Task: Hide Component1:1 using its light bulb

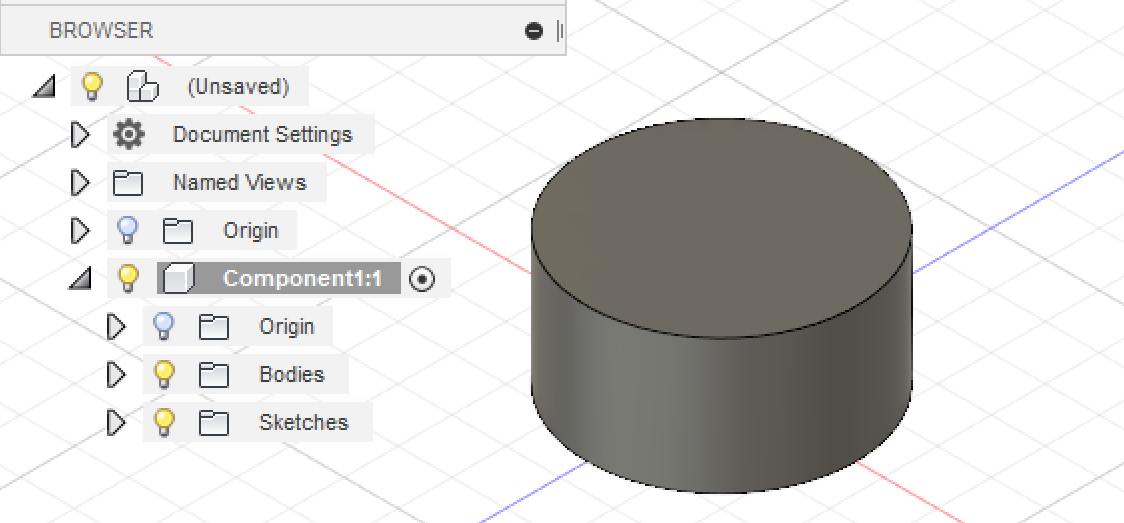Action: (128, 278)
